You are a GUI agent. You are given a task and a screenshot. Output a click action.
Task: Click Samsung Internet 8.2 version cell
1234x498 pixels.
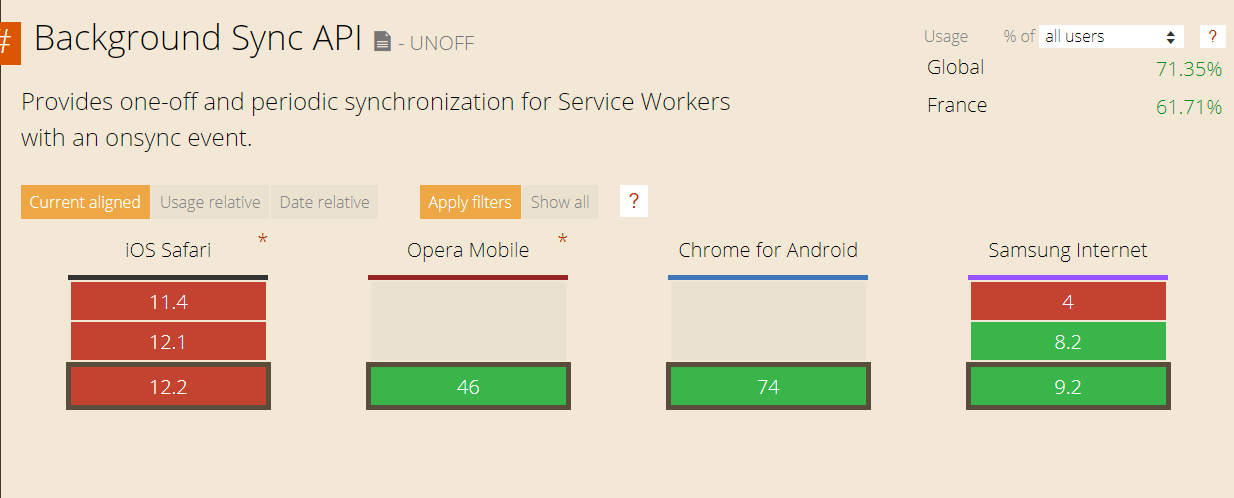click(x=1068, y=342)
